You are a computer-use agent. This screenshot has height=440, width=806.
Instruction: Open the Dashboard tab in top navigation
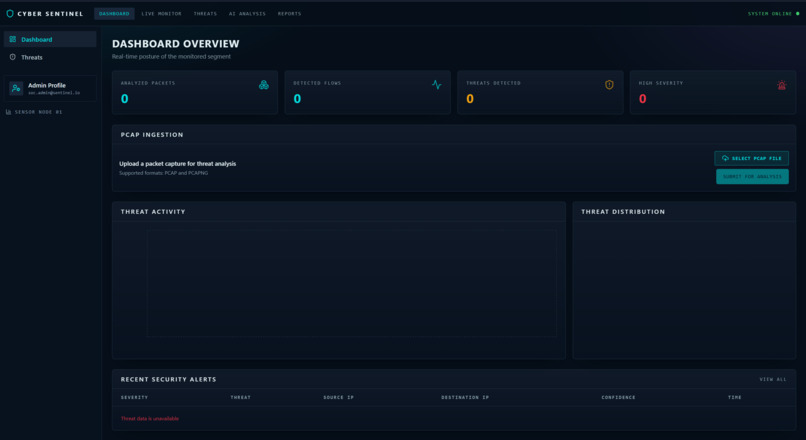coord(114,14)
